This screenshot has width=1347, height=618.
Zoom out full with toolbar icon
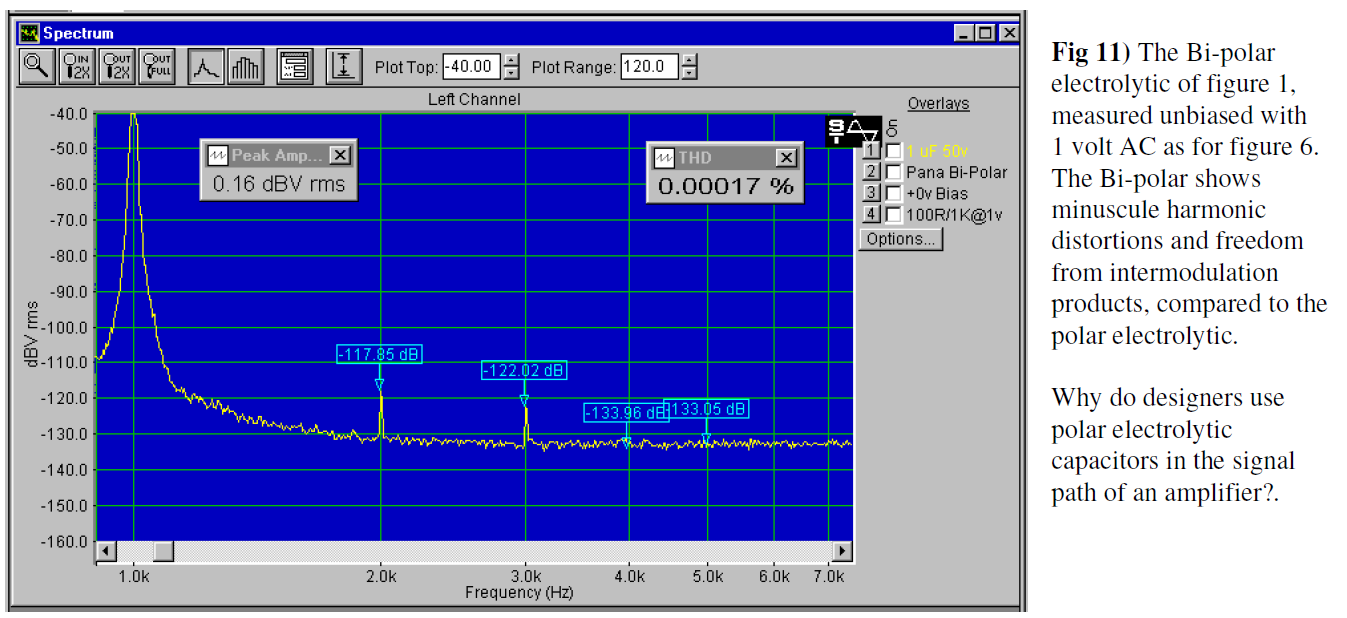156,67
